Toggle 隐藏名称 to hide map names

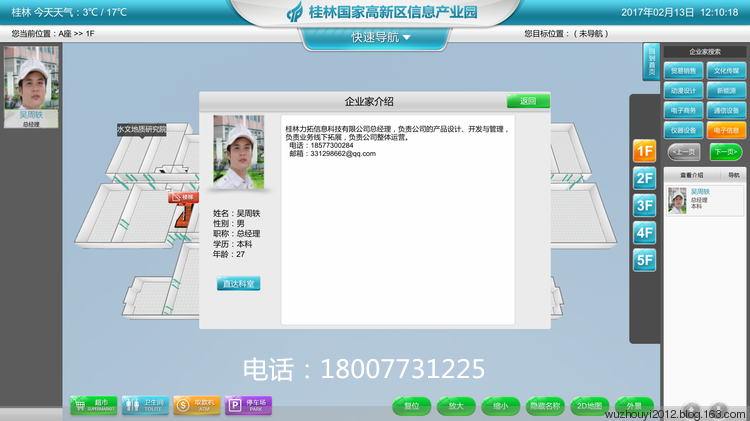point(545,405)
